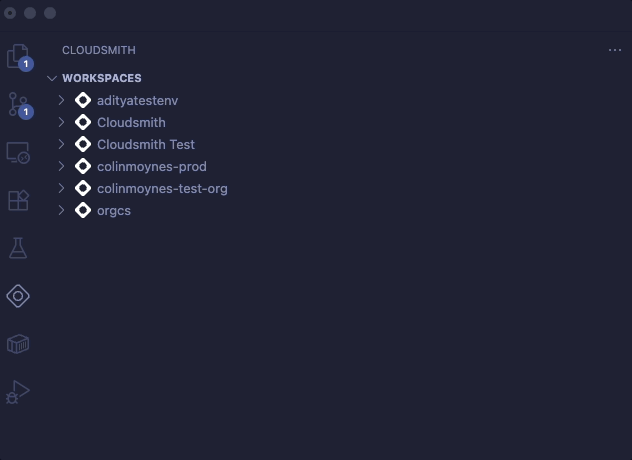Open the Extensions view

pyautogui.click(x=18, y=200)
